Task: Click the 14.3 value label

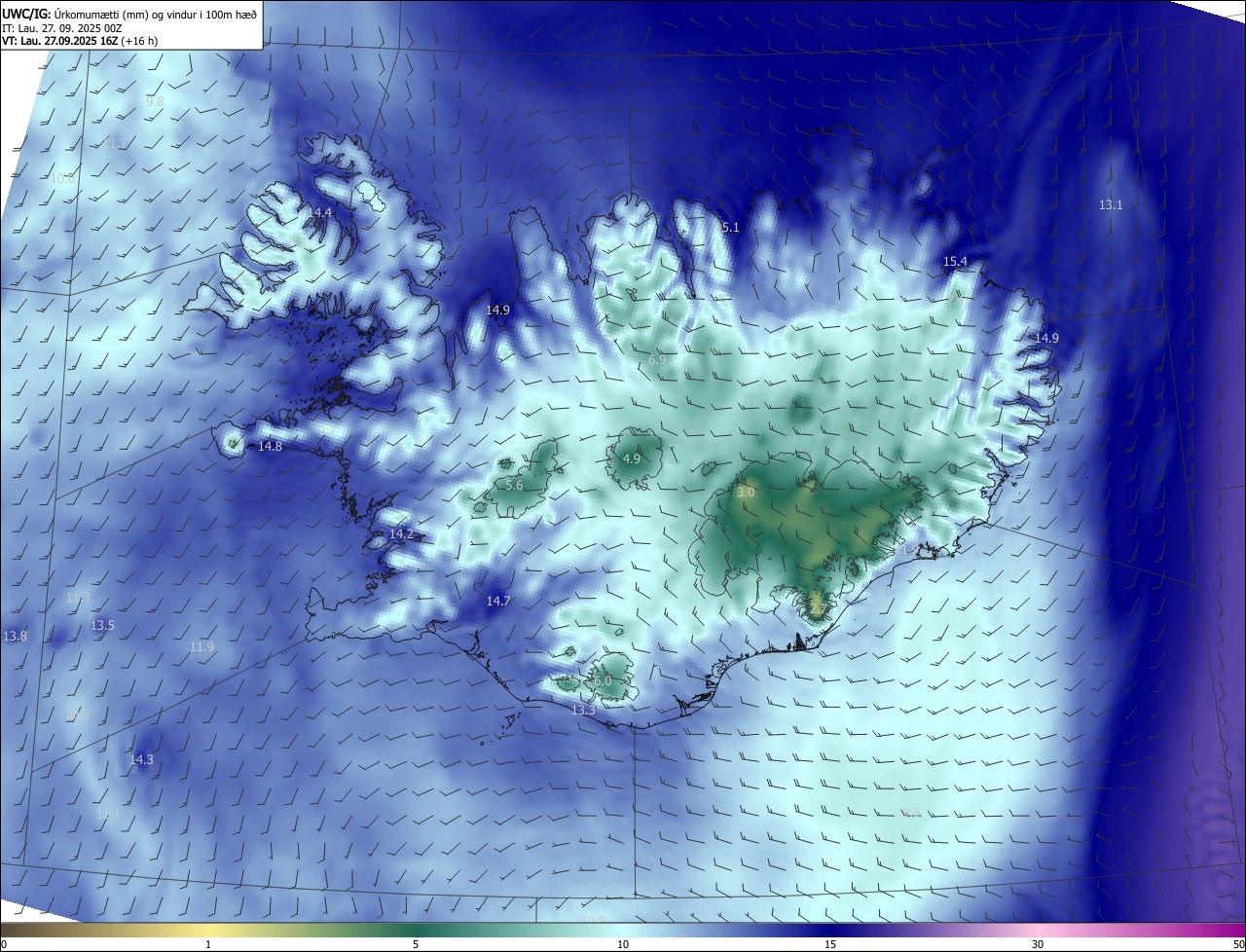Action: [x=141, y=759]
